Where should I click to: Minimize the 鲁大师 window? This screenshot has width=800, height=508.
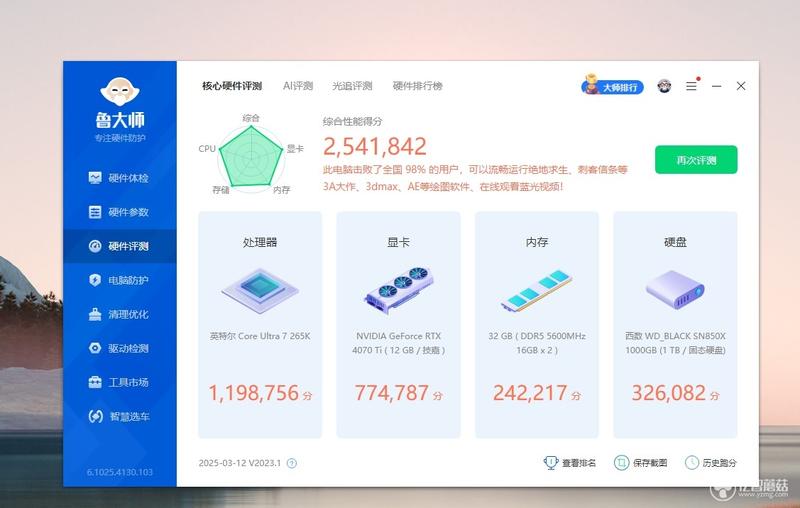click(716, 86)
